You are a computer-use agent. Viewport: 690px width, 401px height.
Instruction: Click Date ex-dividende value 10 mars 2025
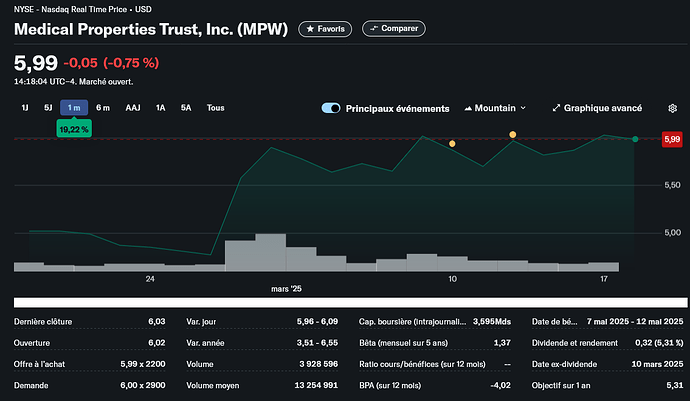click(657, 364)
